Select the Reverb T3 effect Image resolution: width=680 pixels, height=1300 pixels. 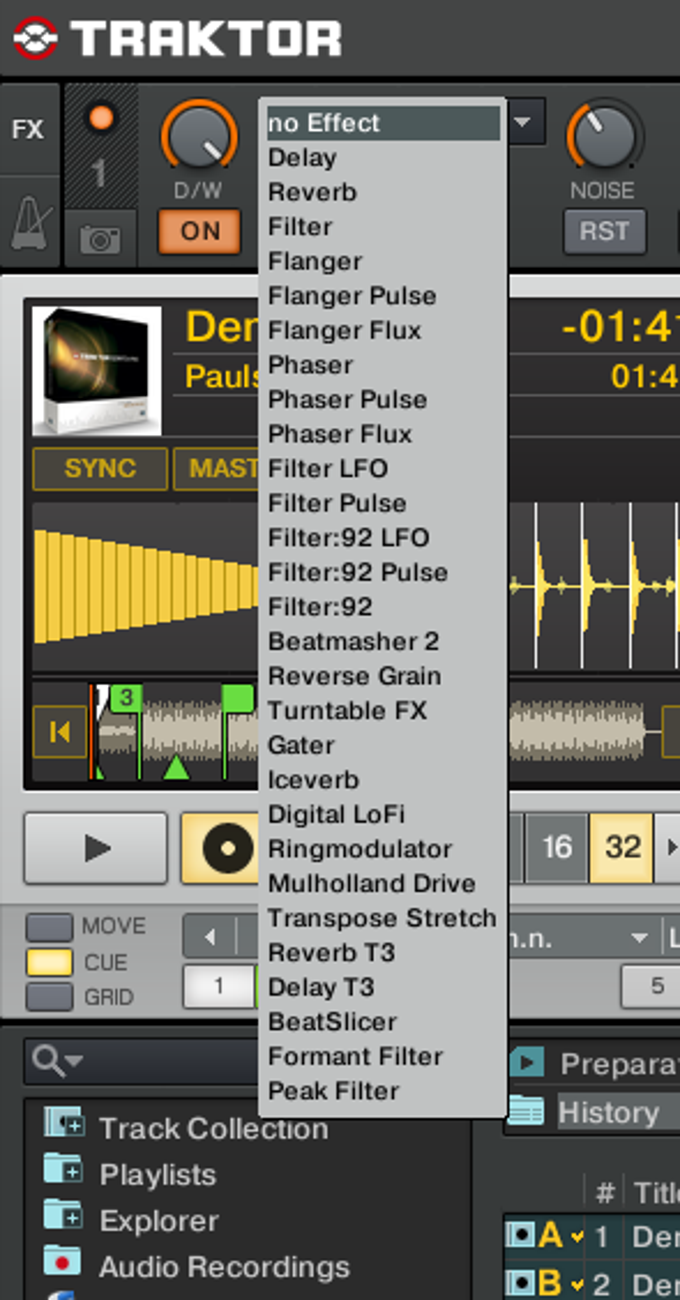click(x=383, y=953)
